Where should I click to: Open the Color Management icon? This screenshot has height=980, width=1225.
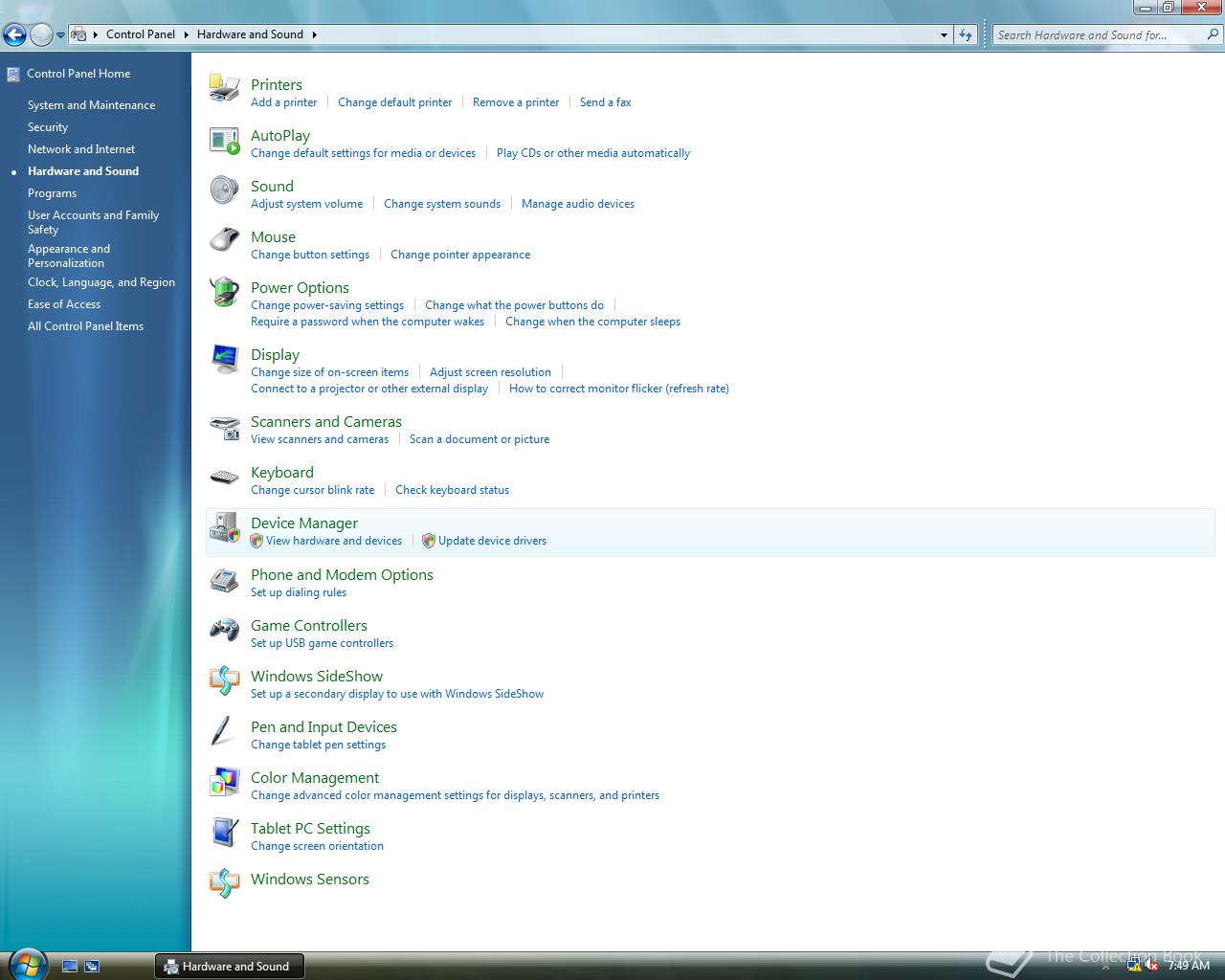coord(224,782)
